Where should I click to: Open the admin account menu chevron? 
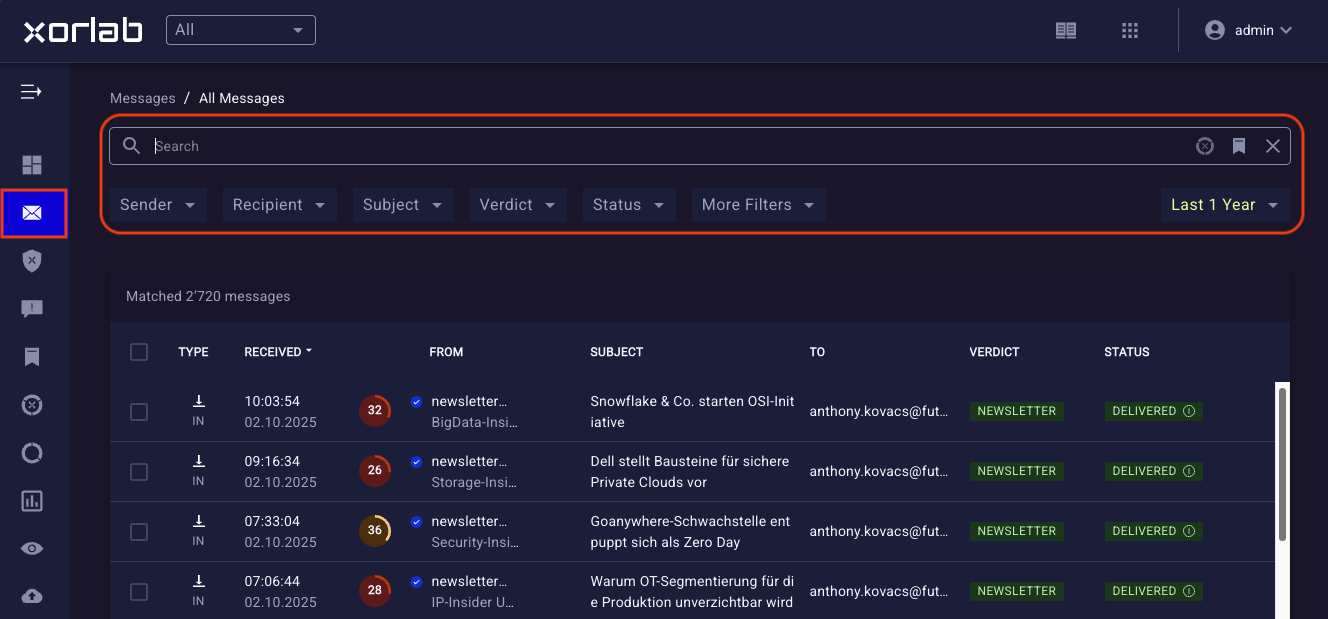tap(1286, 30)
